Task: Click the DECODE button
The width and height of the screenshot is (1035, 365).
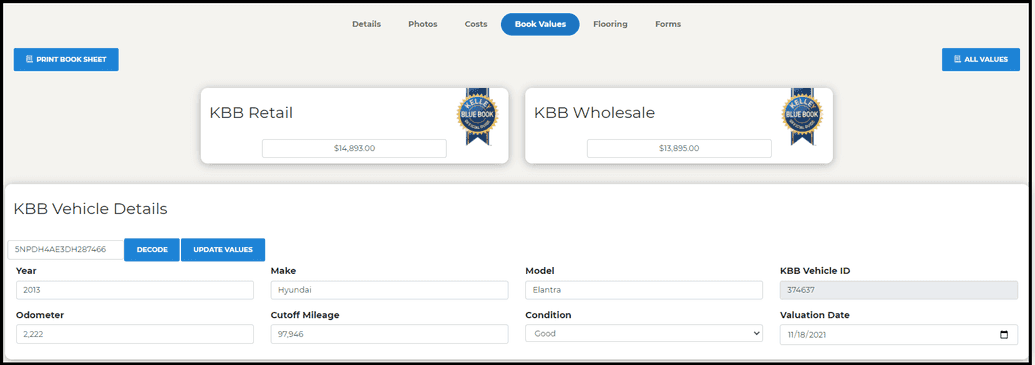Action: tap(152, 250)
